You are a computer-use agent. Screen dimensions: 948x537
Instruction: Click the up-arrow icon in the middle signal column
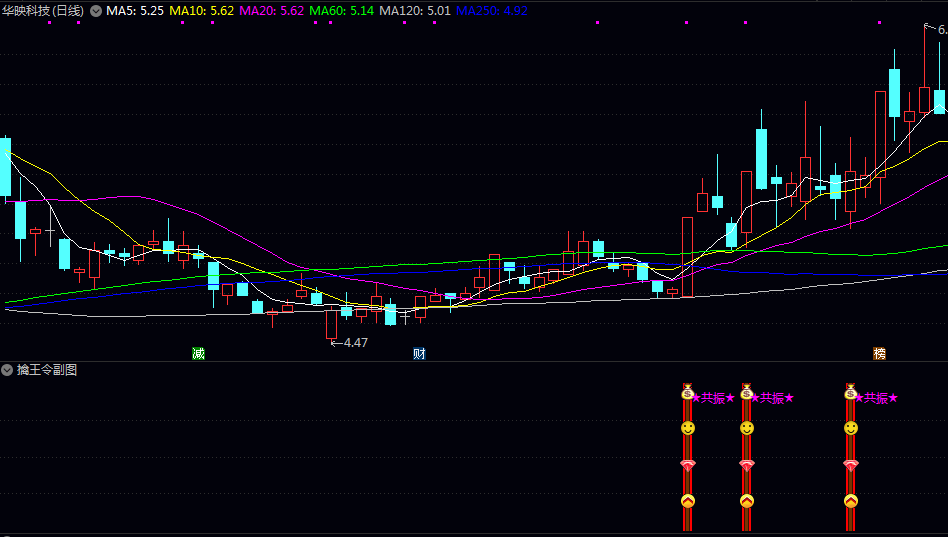[746, 501]
